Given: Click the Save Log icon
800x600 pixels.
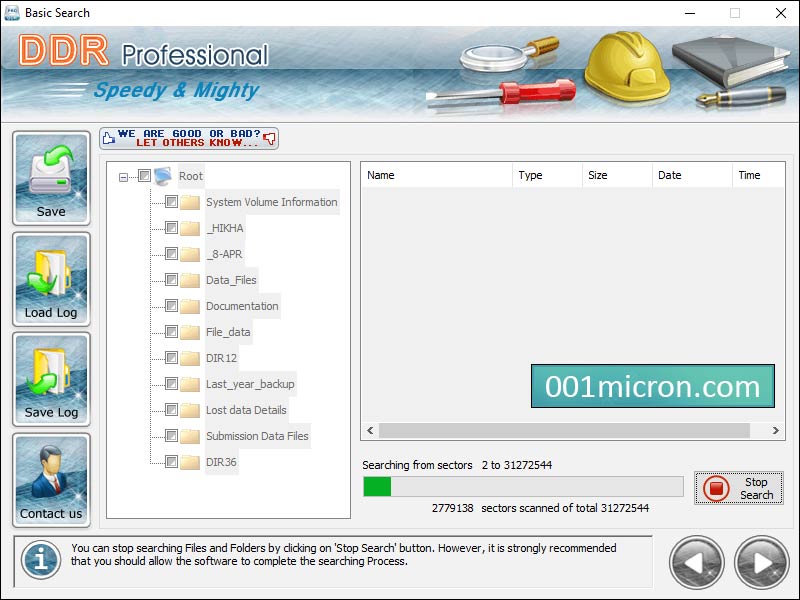Looking at the screenshot, I should pyautogui.click(x=51, y=378).
